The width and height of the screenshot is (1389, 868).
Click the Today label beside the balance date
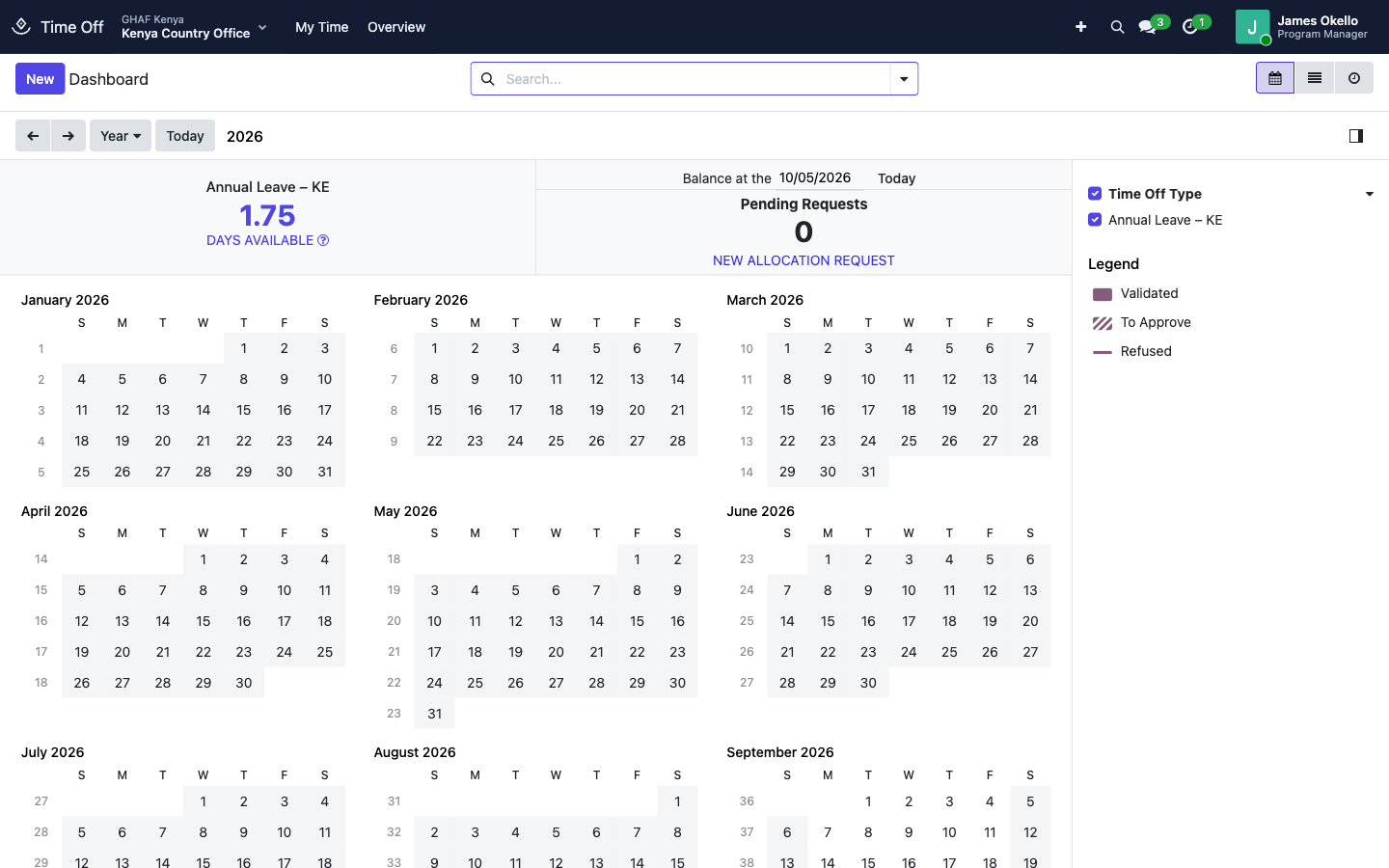[896, 178]
